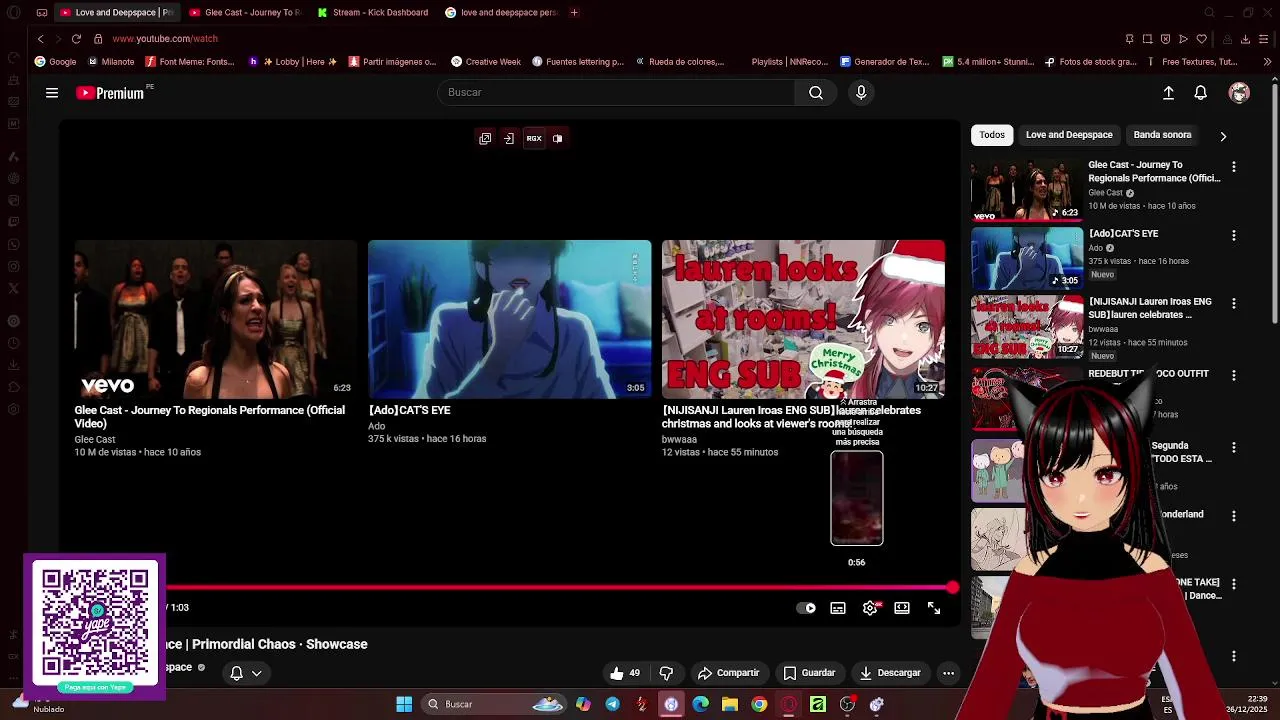Open [Ado]CAT'S EYE sidebar thumbnail
The height and width of the screenshot is (720, 1280).
1027,258
